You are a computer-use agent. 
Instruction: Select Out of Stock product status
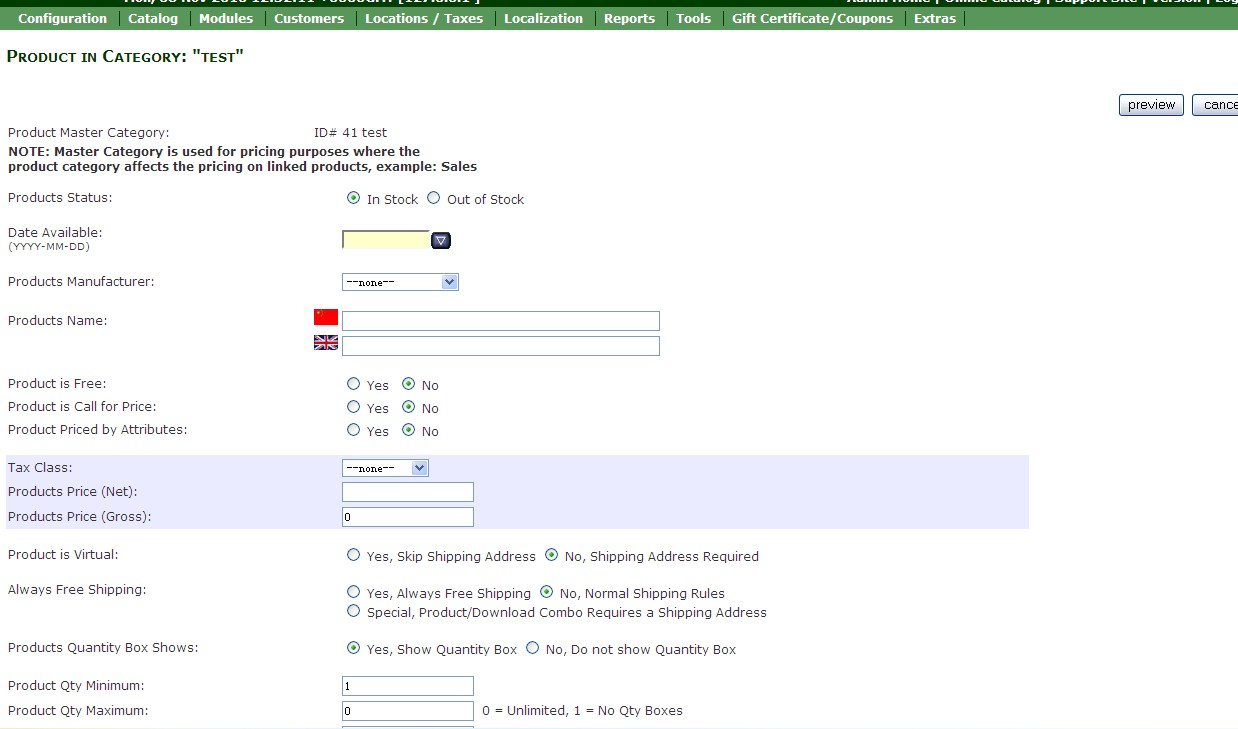tap(433, 198)
